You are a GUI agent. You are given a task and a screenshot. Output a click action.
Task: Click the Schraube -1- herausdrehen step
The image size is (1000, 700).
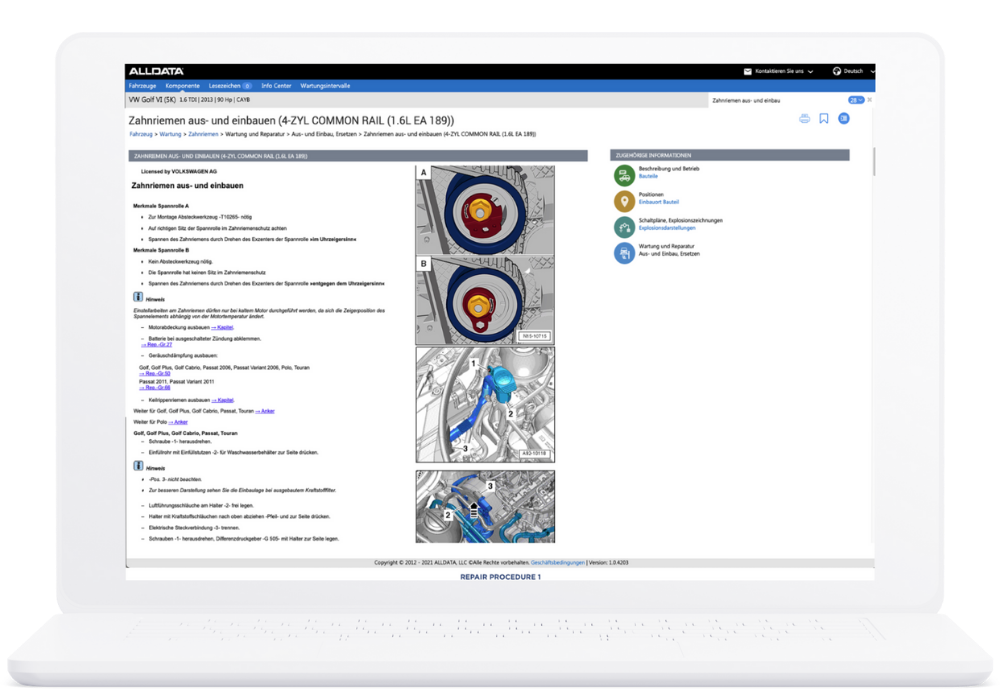[180, 441]
